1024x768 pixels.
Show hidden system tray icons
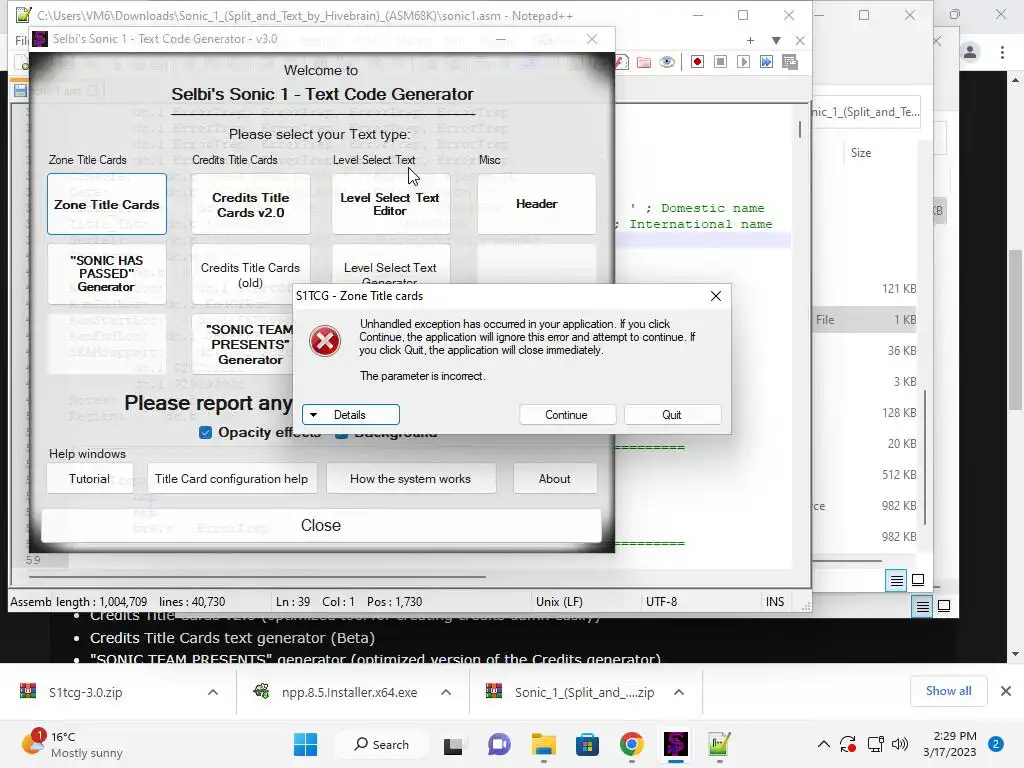coord(824,744)
